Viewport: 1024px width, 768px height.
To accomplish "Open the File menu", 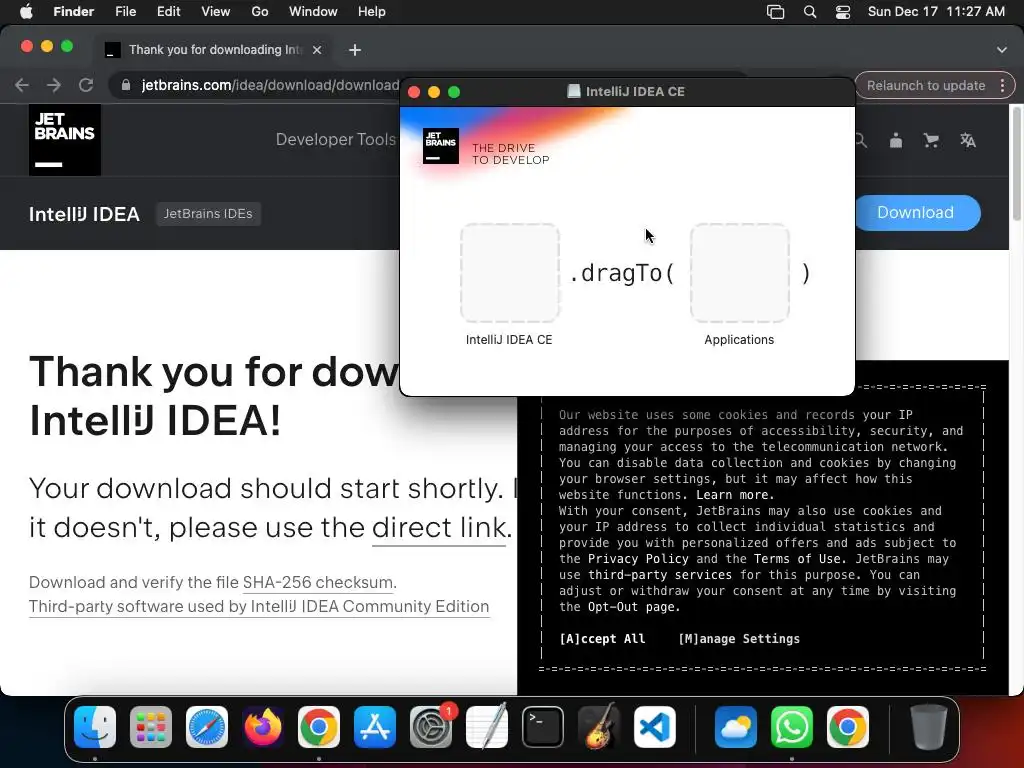I will (x=125, y=12).
